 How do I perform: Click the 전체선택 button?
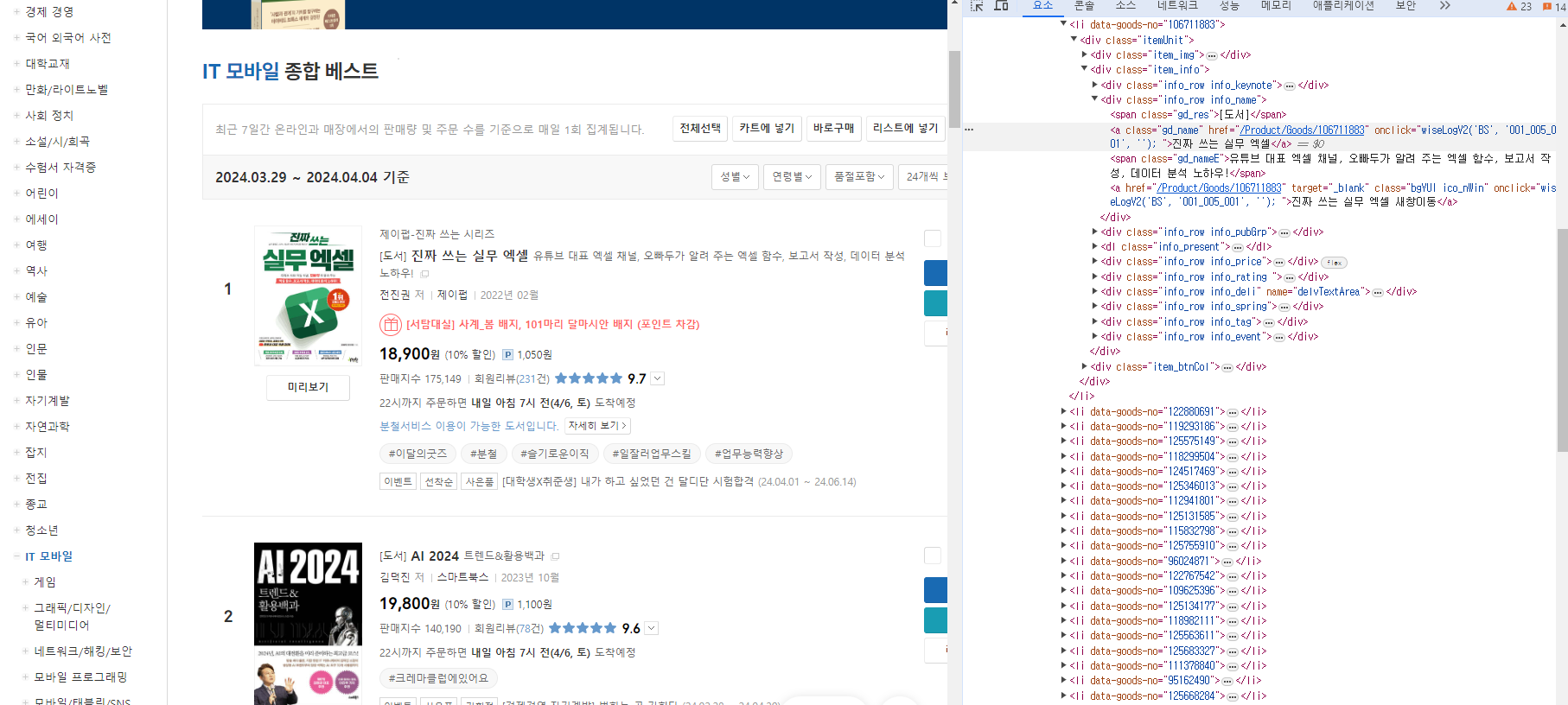click(x=700, y=129)
